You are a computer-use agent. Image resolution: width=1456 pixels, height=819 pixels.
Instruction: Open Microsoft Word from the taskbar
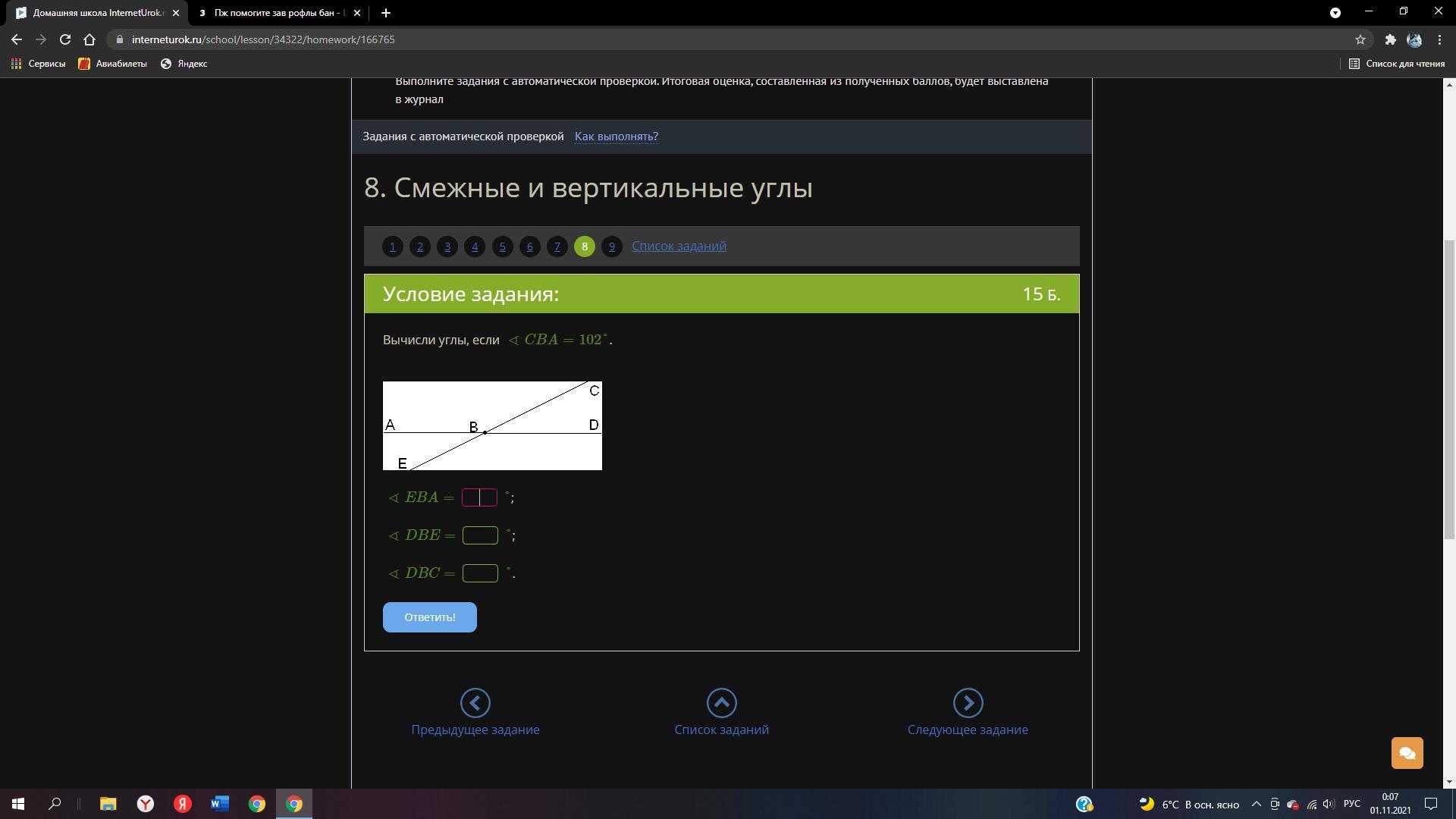[220, 804]
